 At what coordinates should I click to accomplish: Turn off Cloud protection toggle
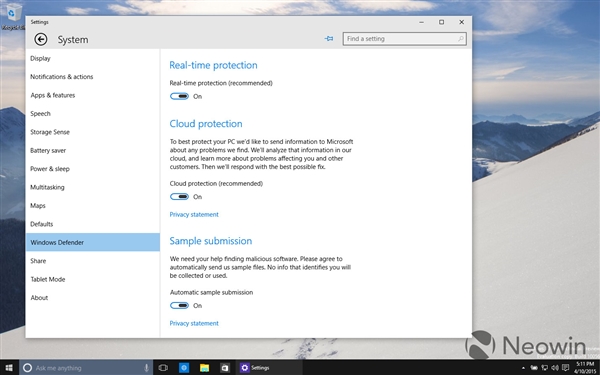179,197
